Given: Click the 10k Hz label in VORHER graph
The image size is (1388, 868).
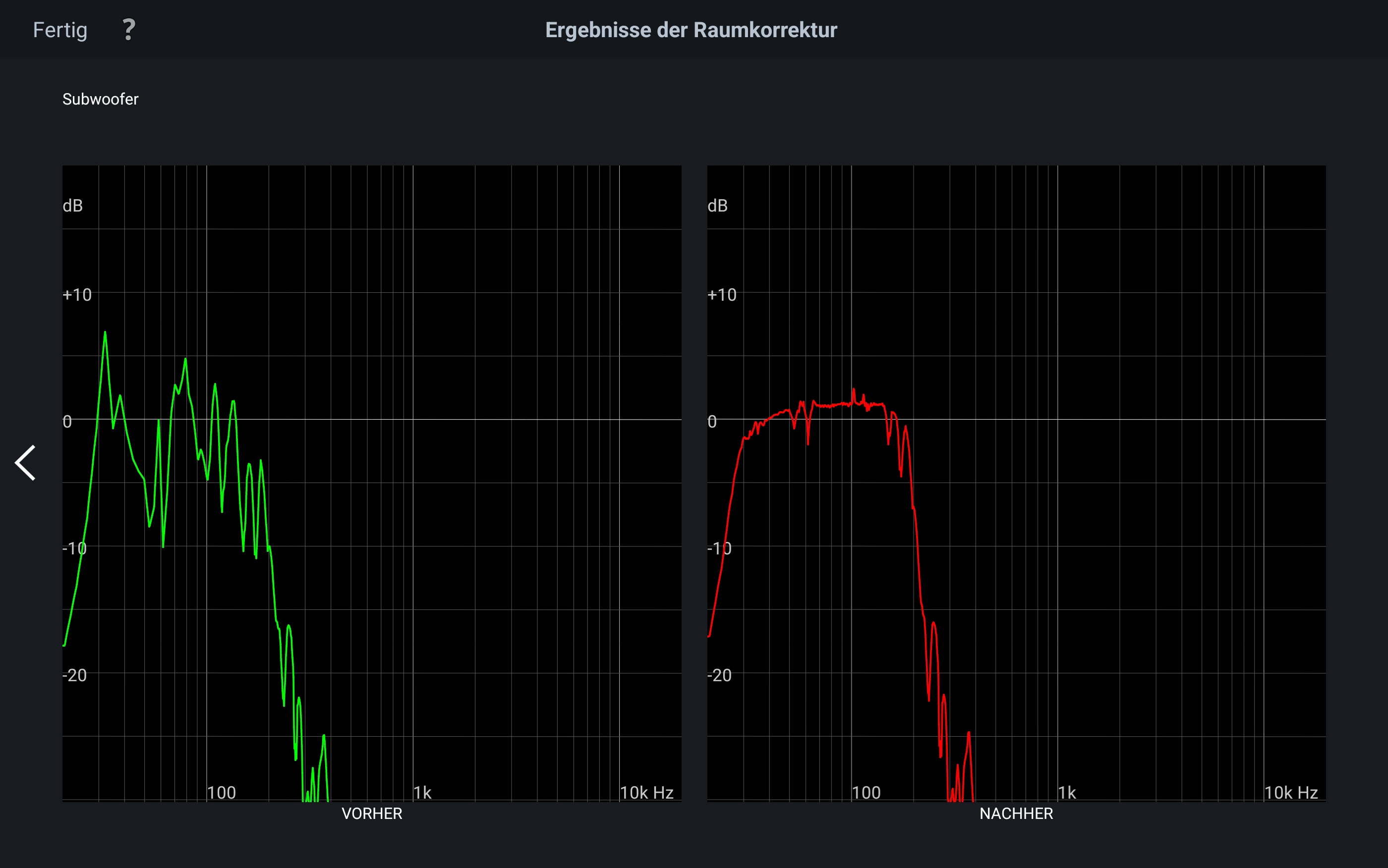Looking at the screenshot, I should click(646, 793).
